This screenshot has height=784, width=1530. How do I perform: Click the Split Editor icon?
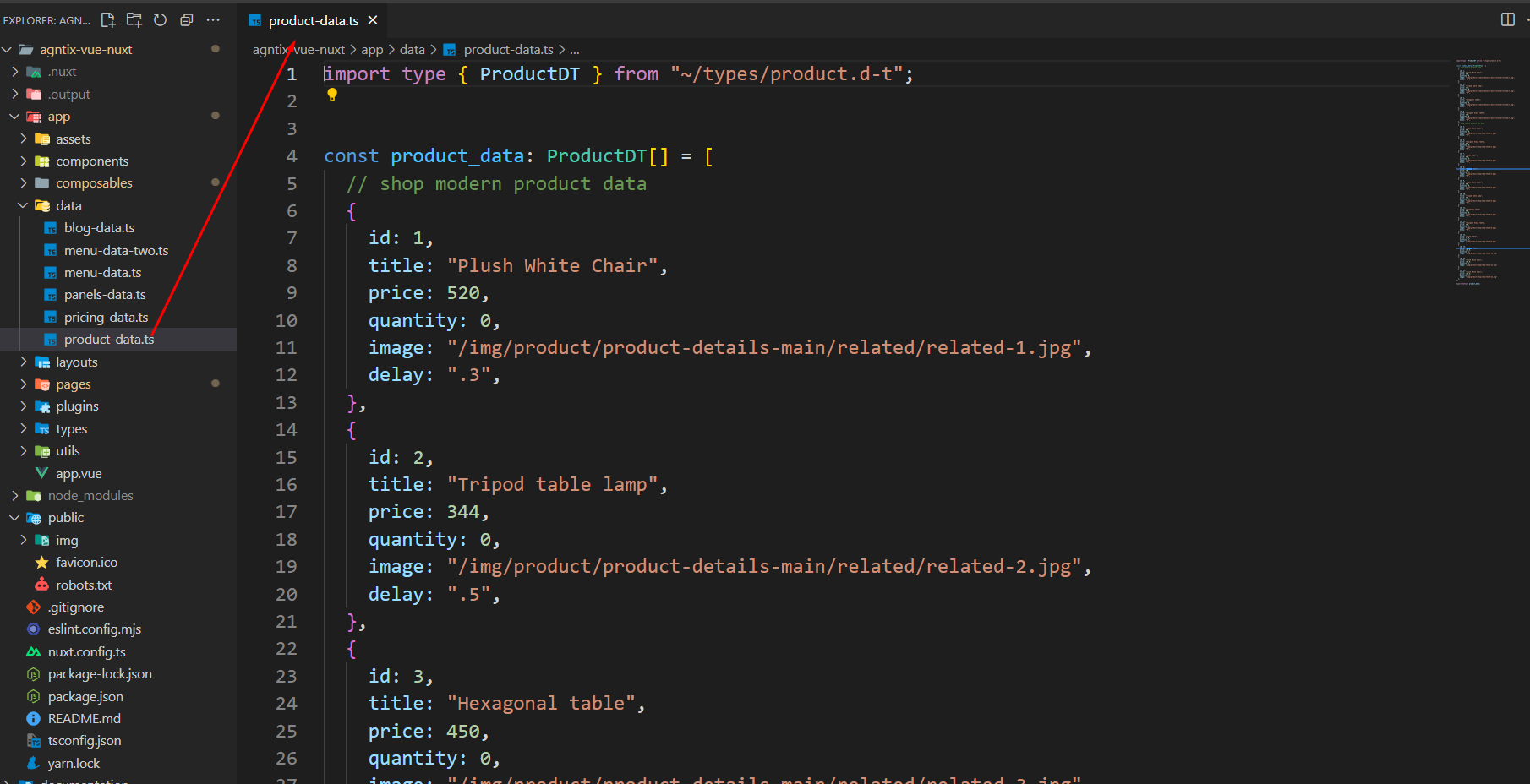point(1507,19)
